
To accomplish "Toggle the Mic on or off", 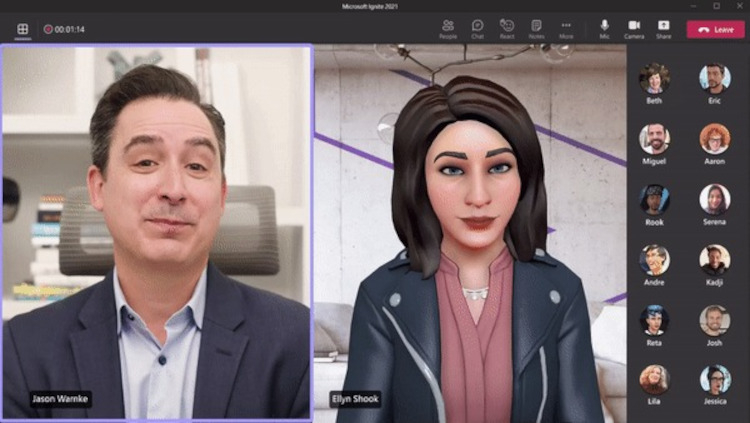I will pos(604,28).
